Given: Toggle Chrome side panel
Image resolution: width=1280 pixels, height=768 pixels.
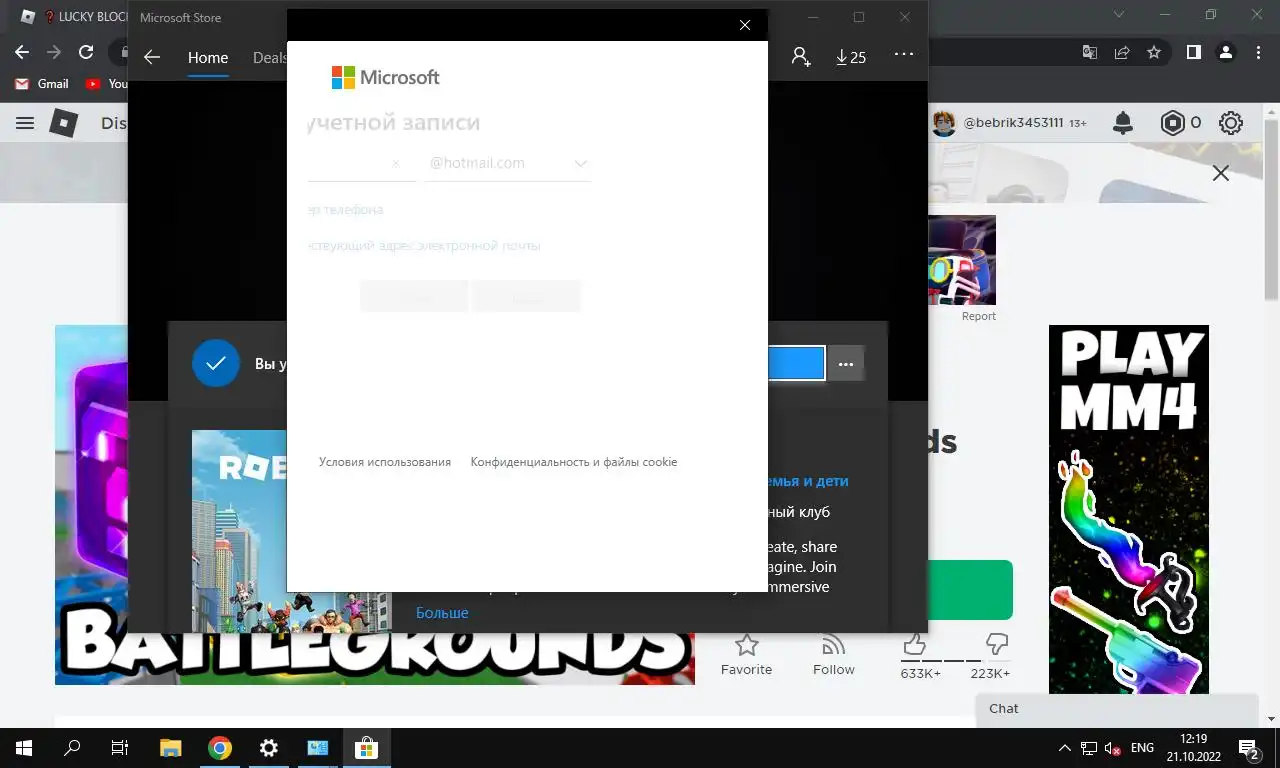Looking at the screenshot, I should click(1193, 52).
